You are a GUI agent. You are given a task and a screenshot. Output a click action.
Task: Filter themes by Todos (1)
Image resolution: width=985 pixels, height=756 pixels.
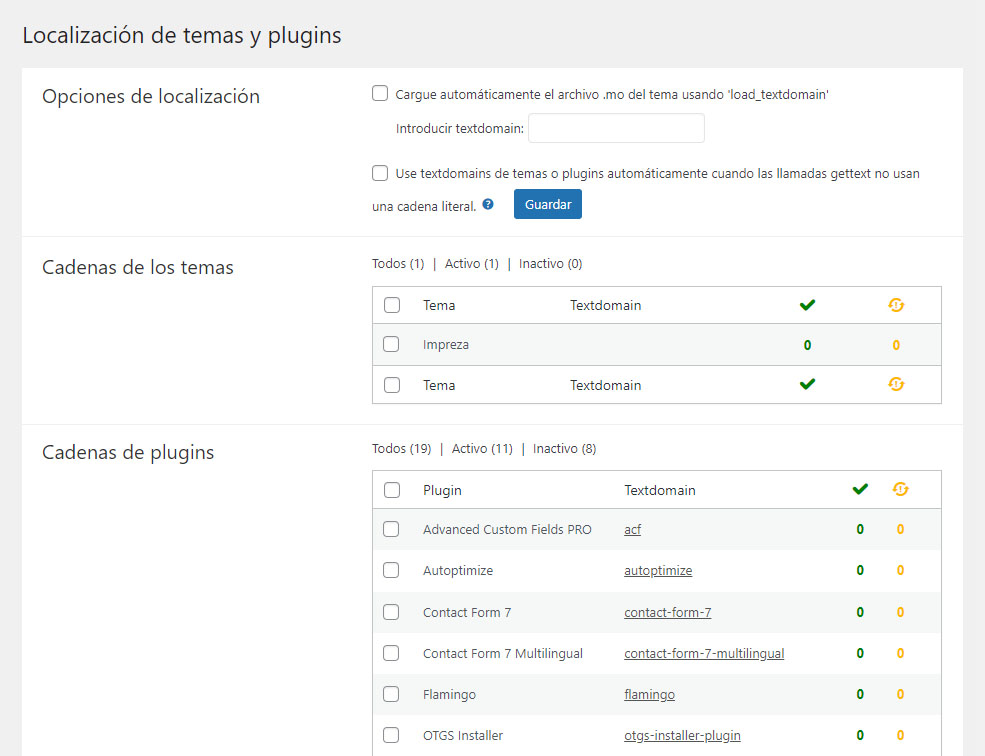(x=398, y=264)
